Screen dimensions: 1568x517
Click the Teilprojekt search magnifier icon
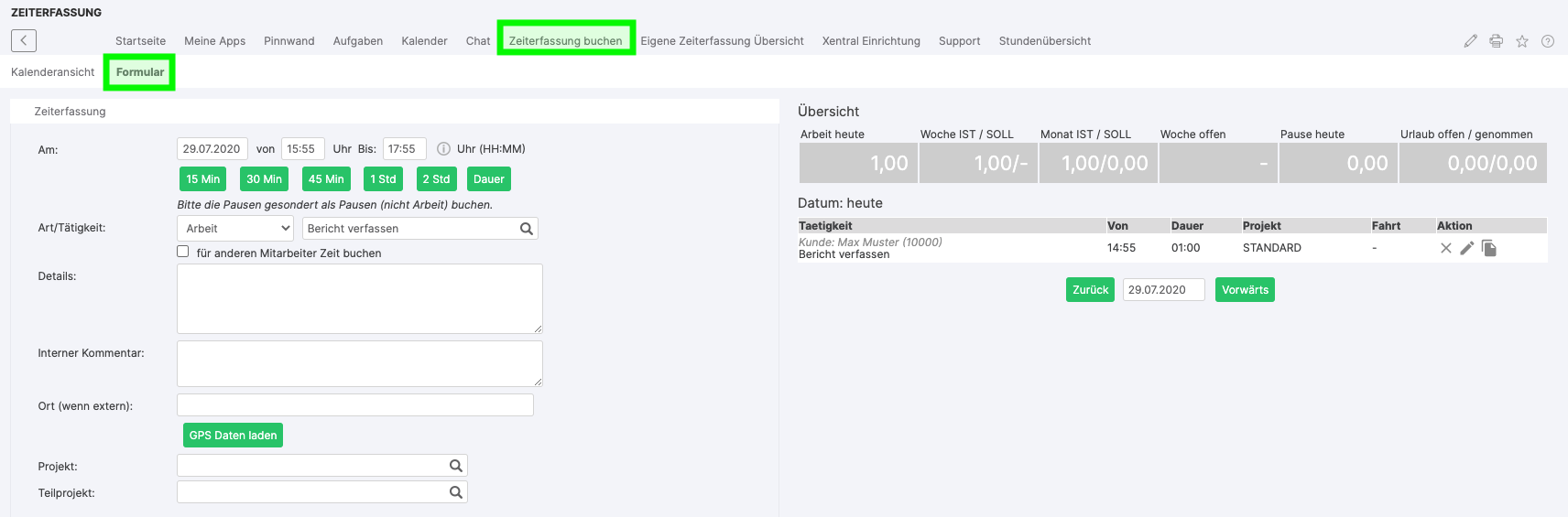[x=455, y=492]
